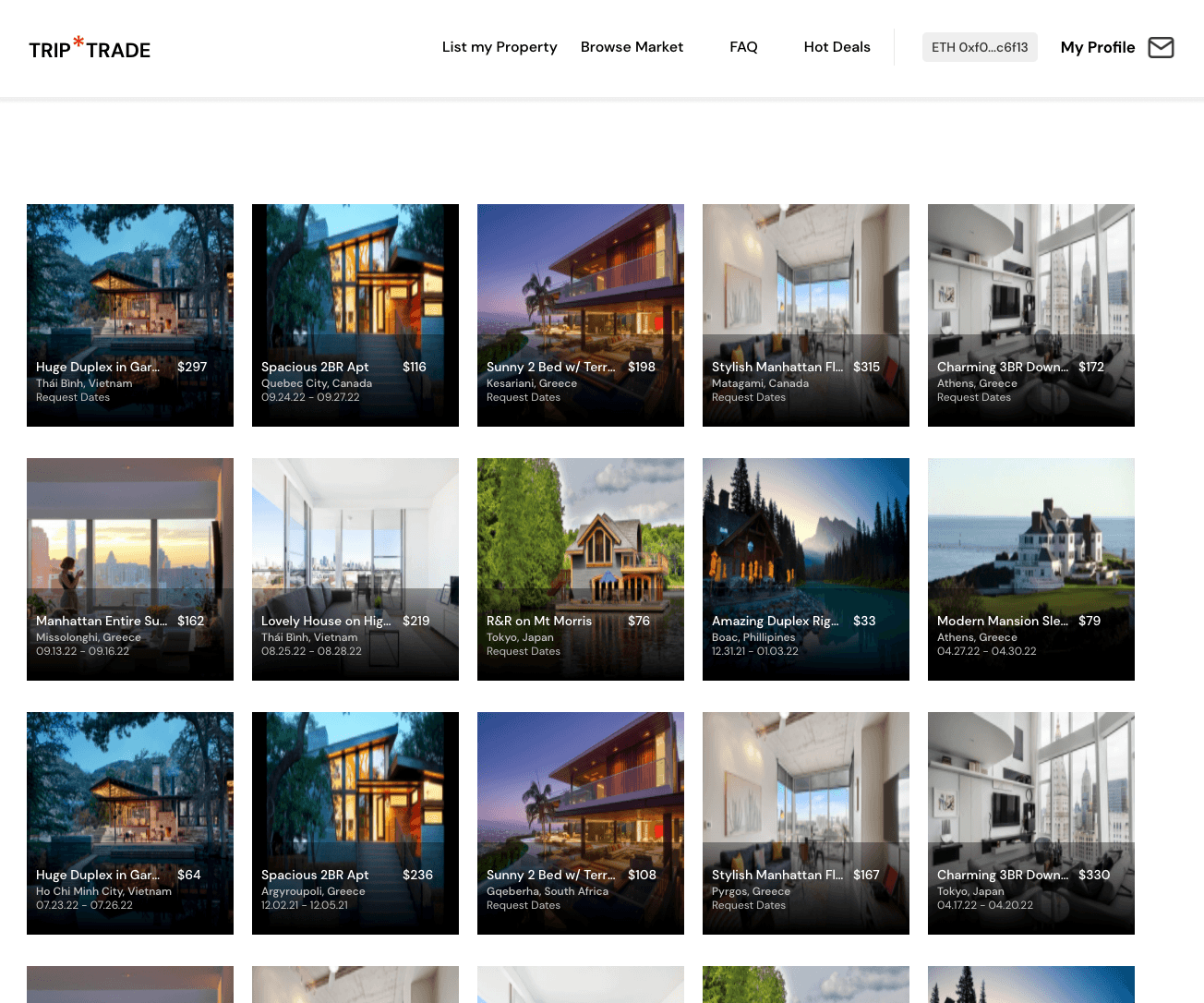
Task: Open Amazing Duplex listing in Boac, Phillipines
Action: [x=806, y=569]
